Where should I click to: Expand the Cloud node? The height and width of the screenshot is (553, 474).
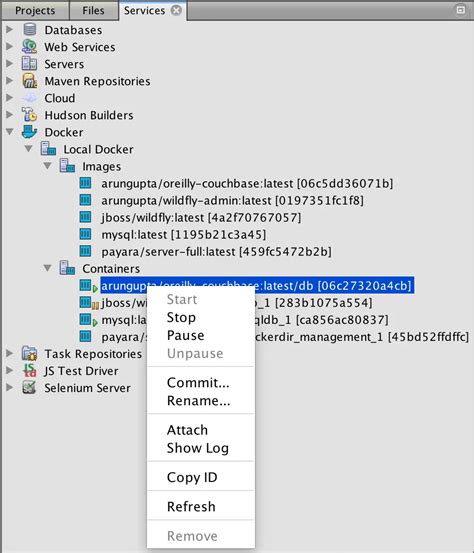tap(10, 97)
